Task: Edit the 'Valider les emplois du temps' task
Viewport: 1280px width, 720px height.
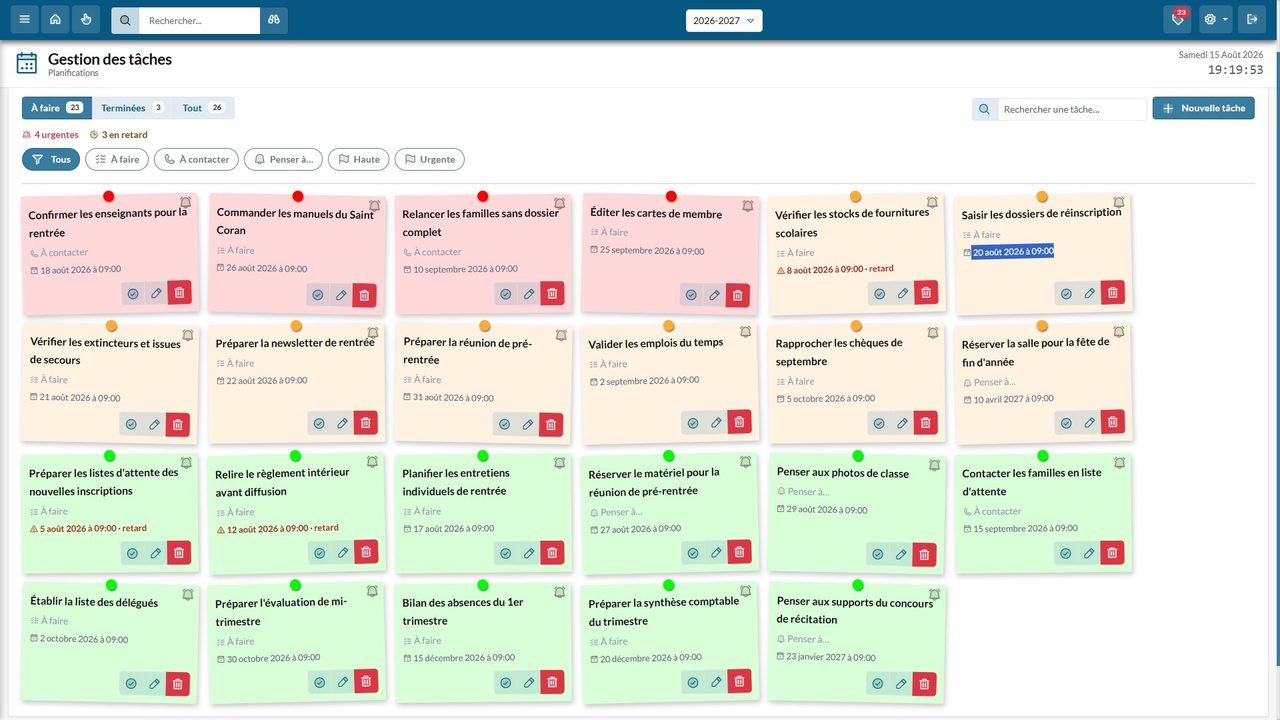Action: pos(716,423)
